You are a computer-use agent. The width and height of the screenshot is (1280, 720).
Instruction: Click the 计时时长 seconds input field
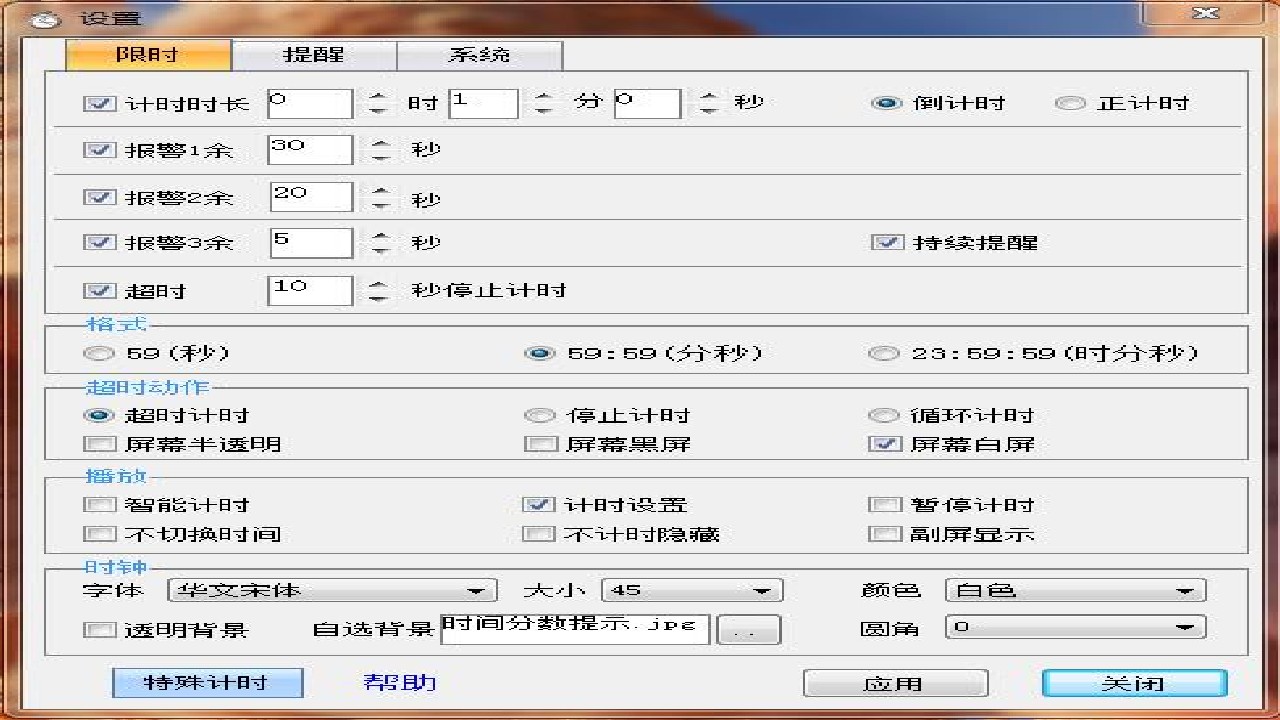coord(647,103)
